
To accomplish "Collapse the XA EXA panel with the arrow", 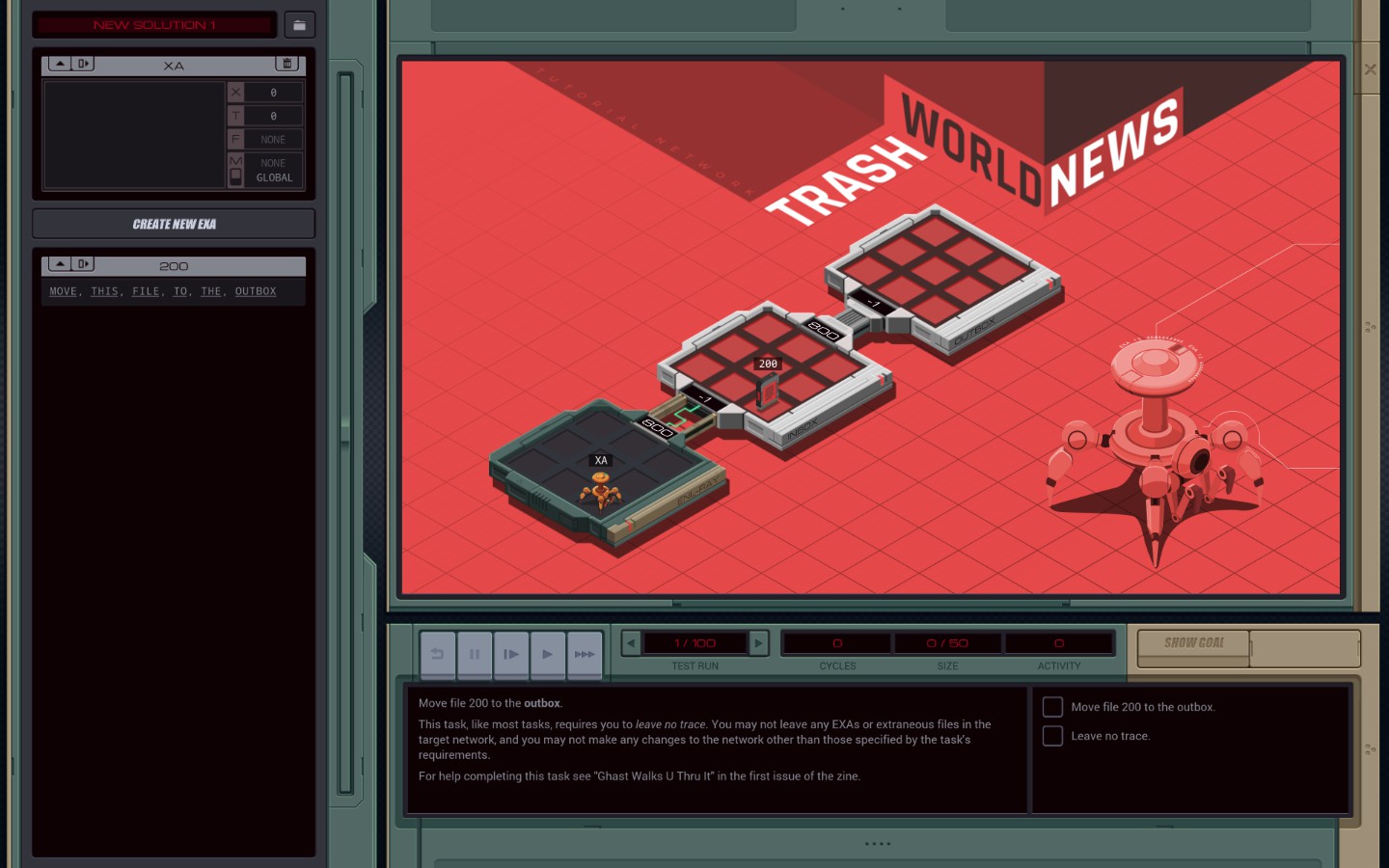I will [x=60, y=64].
